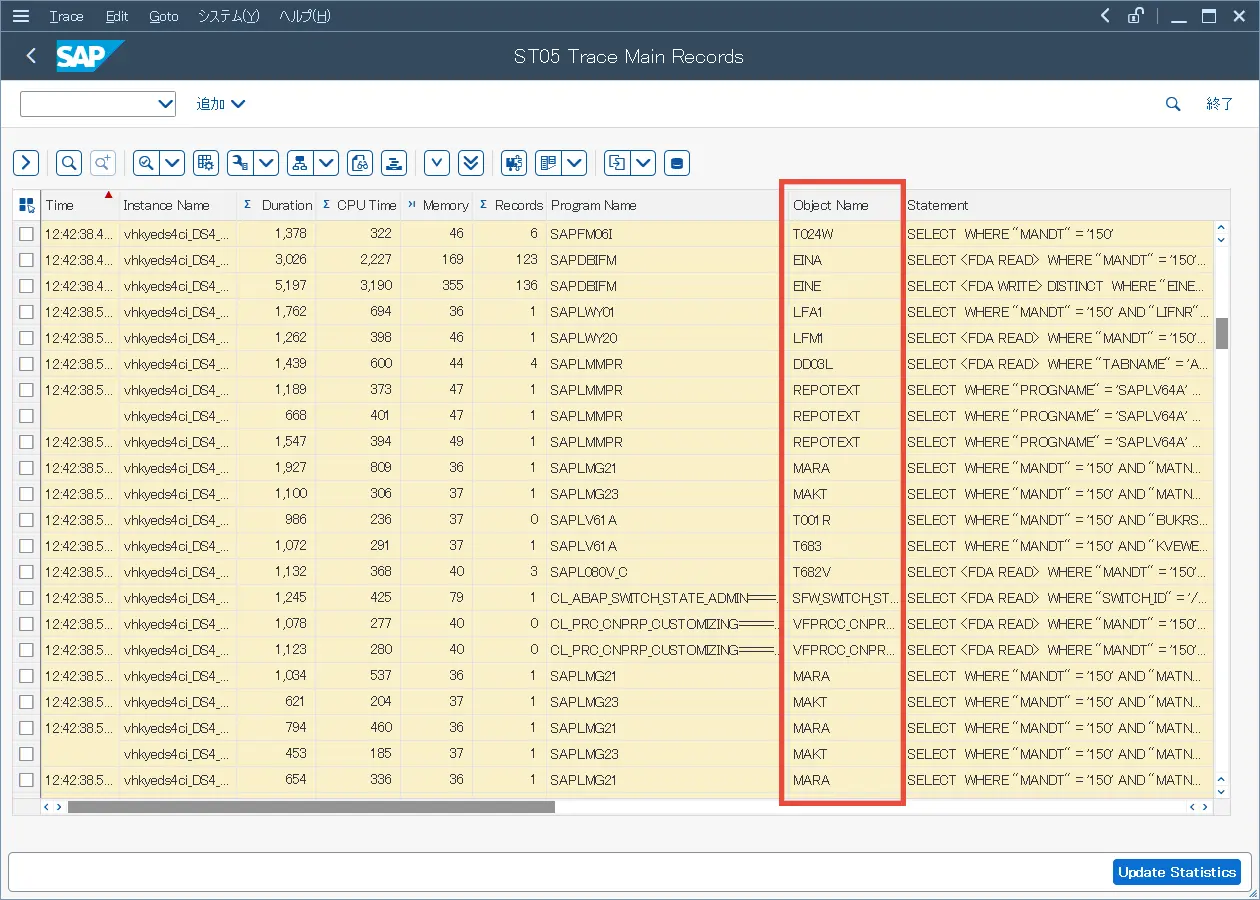Open the Trace menu
The image size is (1260, 900).
point(66,16)
